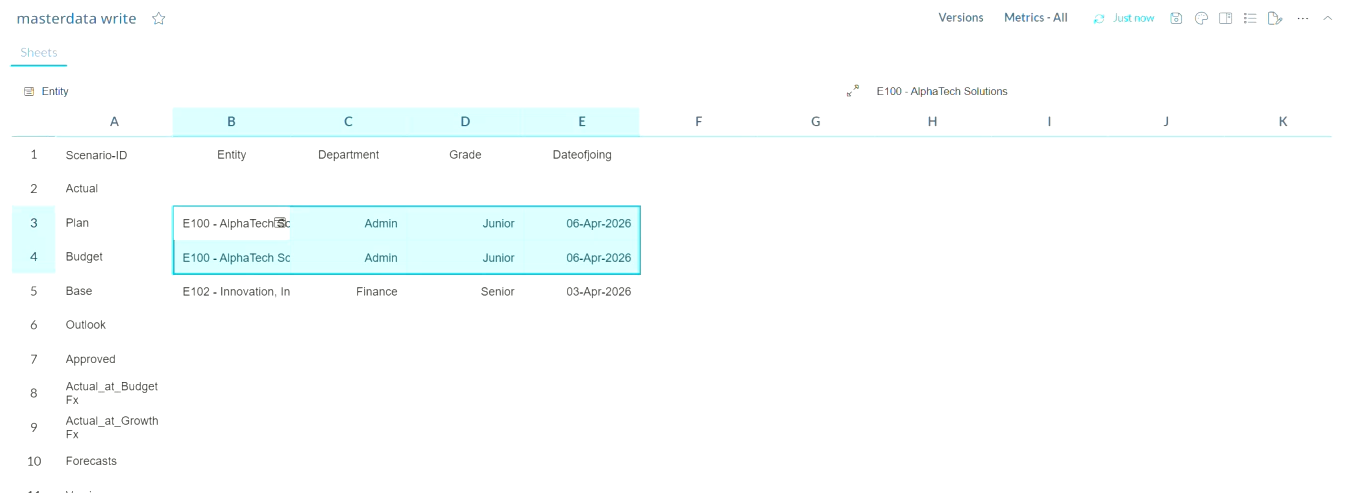The width and height of the screenshot is (1350, 493).
Task: Star the masterdata write page as favorite
Action: click(x=158, y=19)
